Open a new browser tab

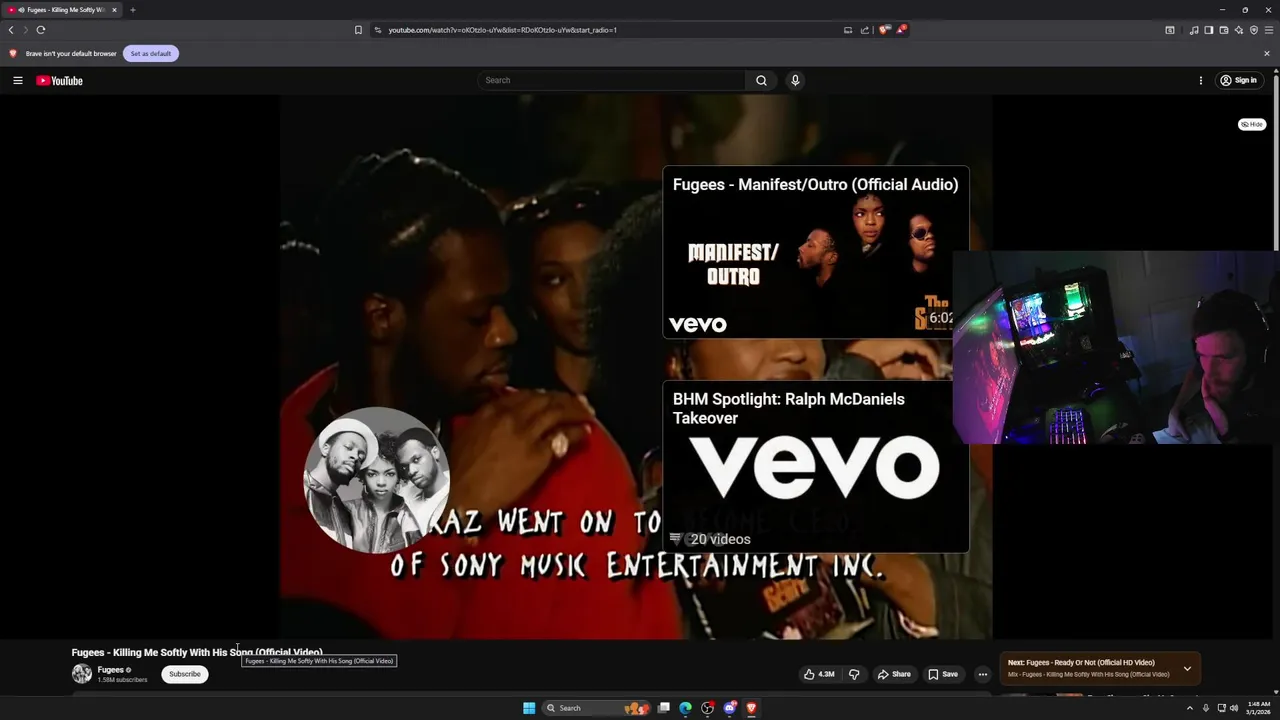pos(132,10)
